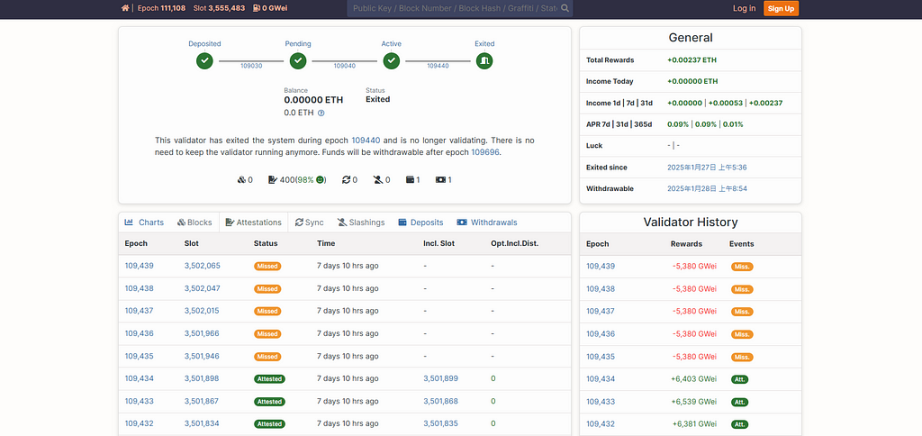Click Missed badge in epoch 109,437 row
Image resolution: width=922 pixels, height=436 pixels.
[x=268, y=311]
